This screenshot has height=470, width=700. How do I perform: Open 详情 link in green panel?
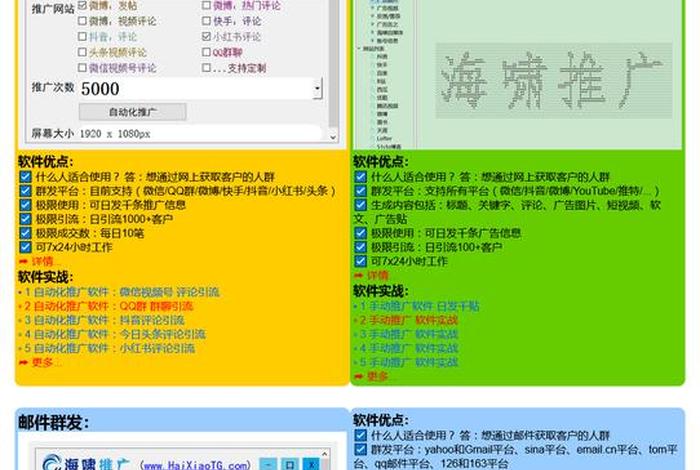(378, 275)
